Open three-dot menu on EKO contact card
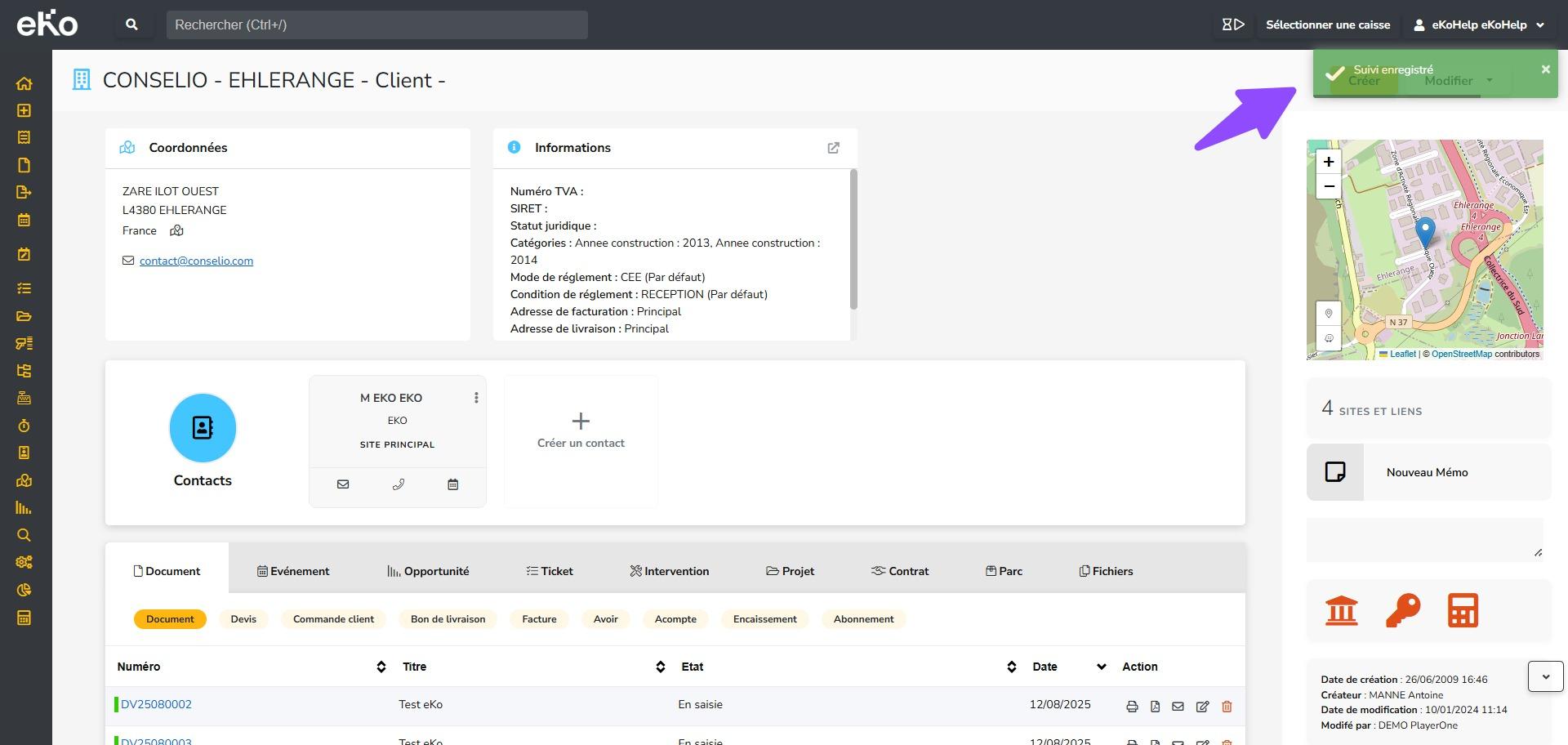Screen dimensions: 1568x745 point(476,398)
